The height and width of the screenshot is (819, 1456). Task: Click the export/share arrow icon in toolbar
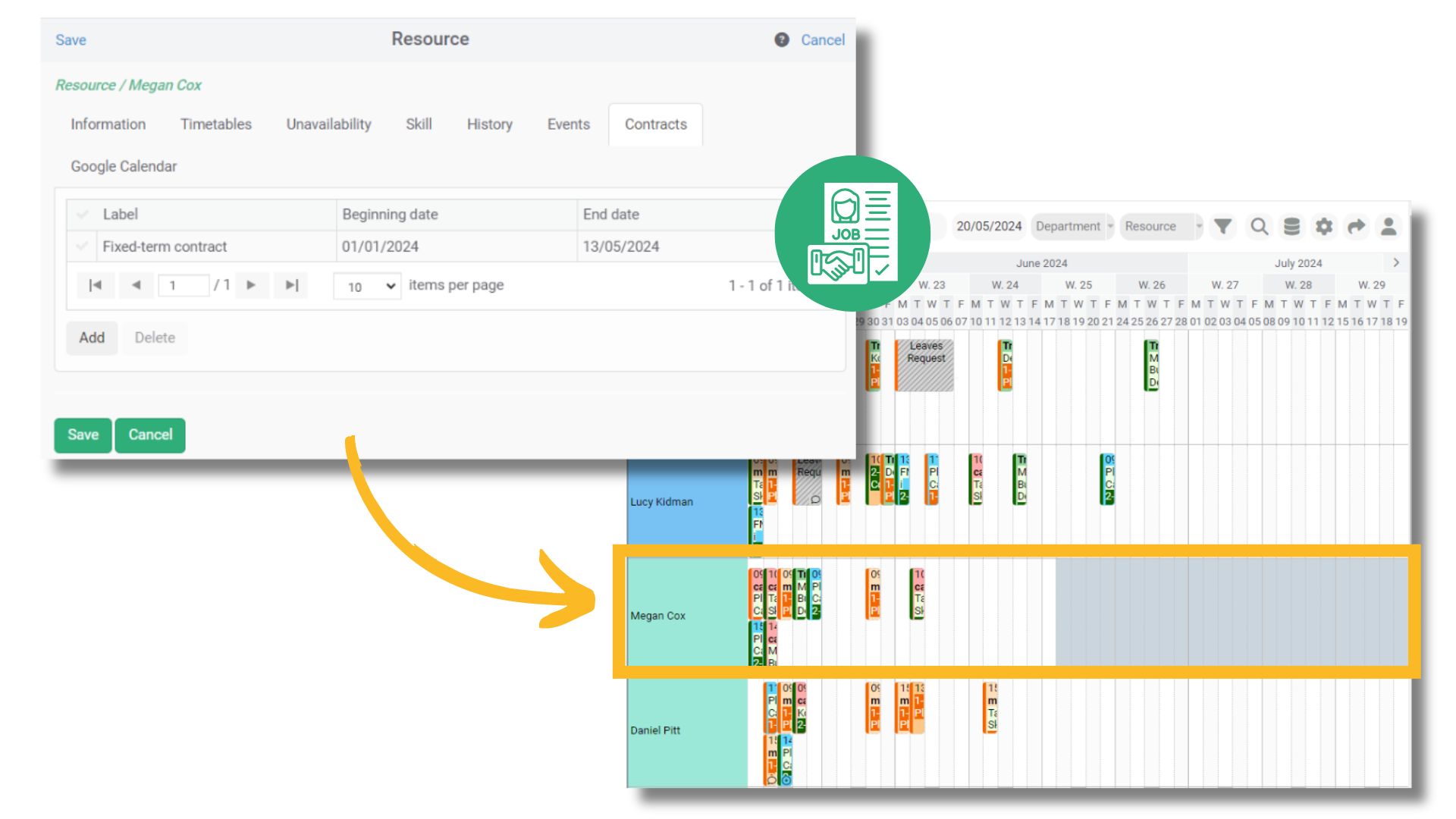(x=1358, y=227)
